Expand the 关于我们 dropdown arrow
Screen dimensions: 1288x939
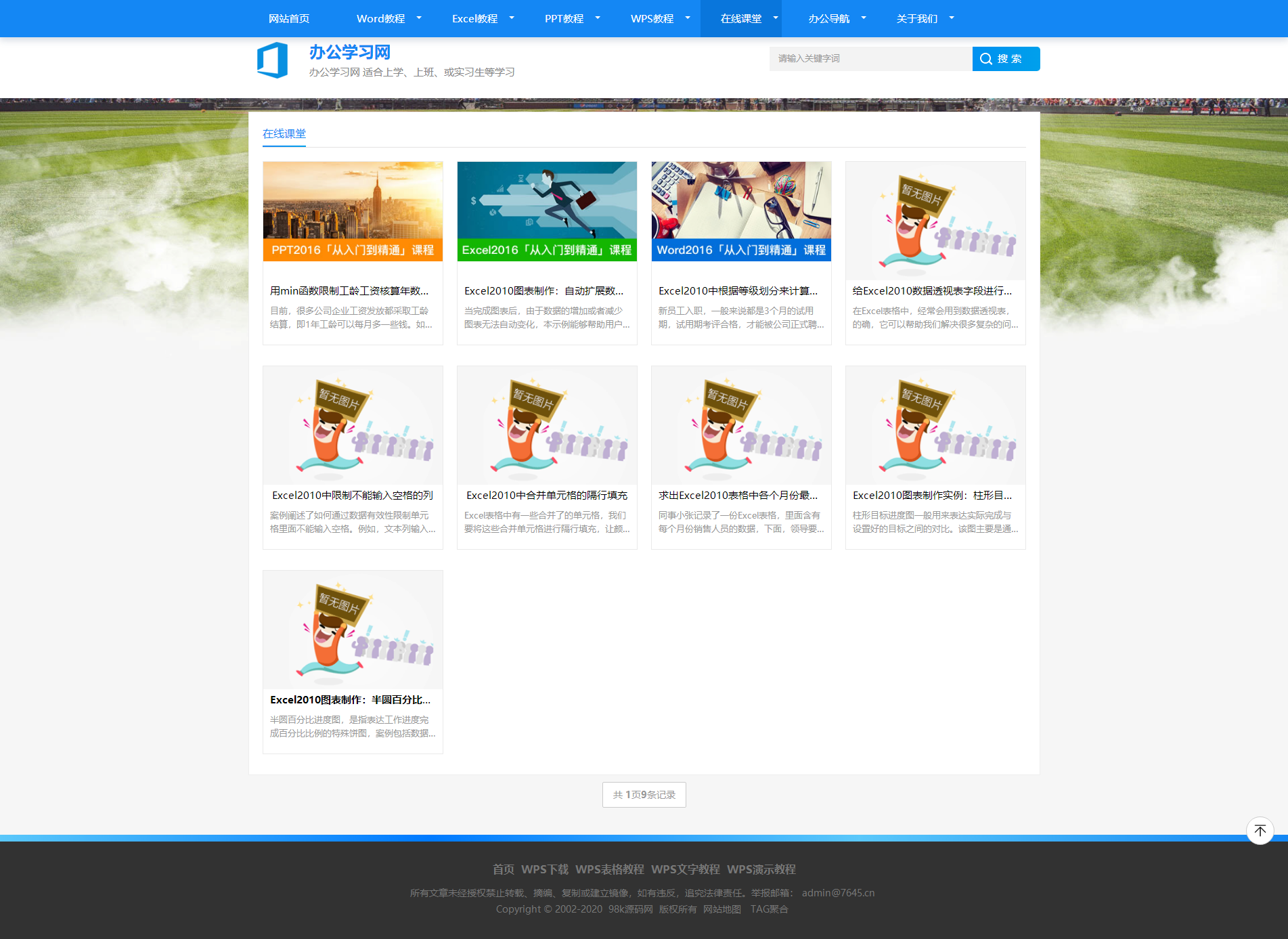point(952,18)
